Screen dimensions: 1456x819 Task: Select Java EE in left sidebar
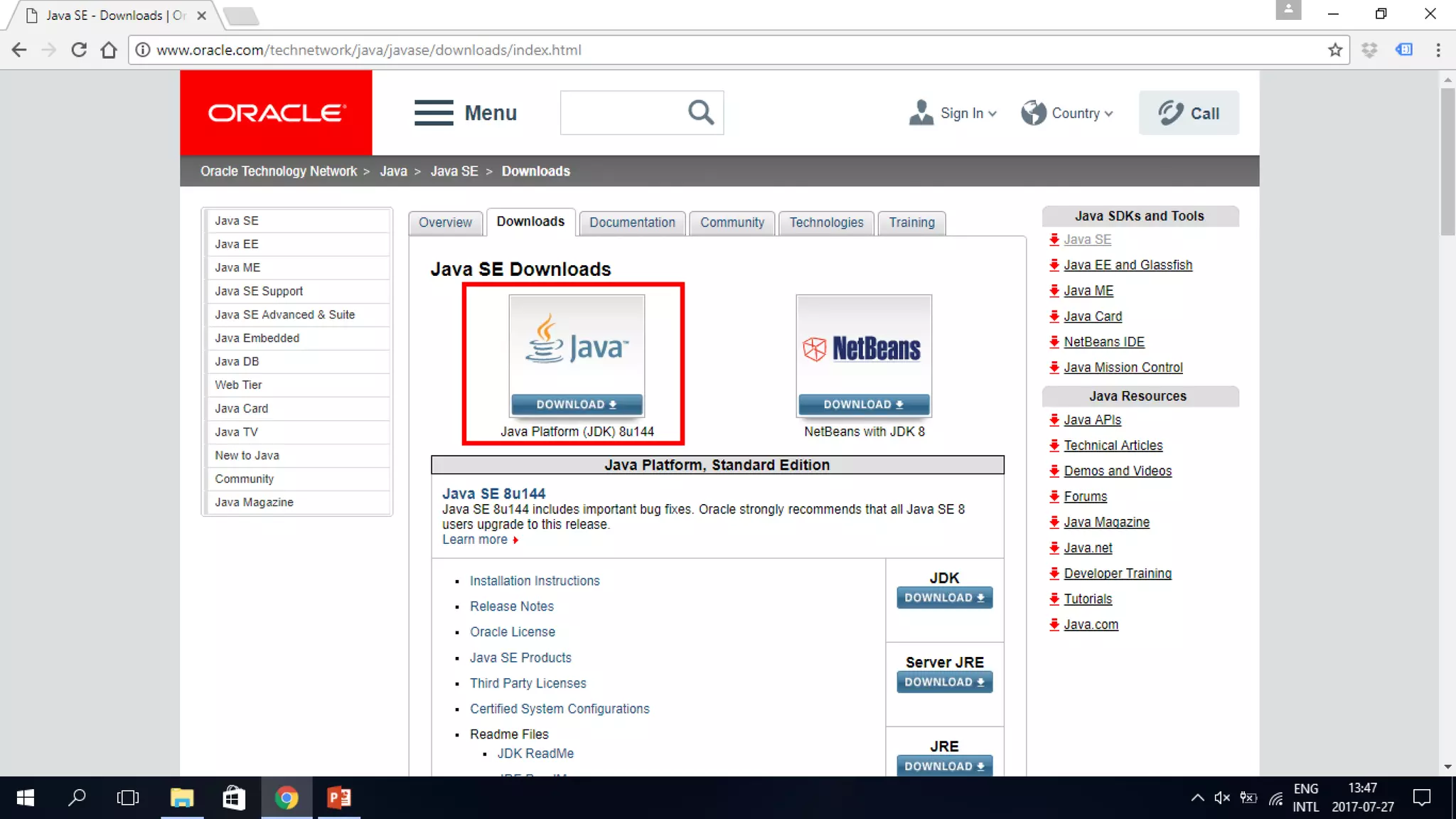(x=297, y=244)
